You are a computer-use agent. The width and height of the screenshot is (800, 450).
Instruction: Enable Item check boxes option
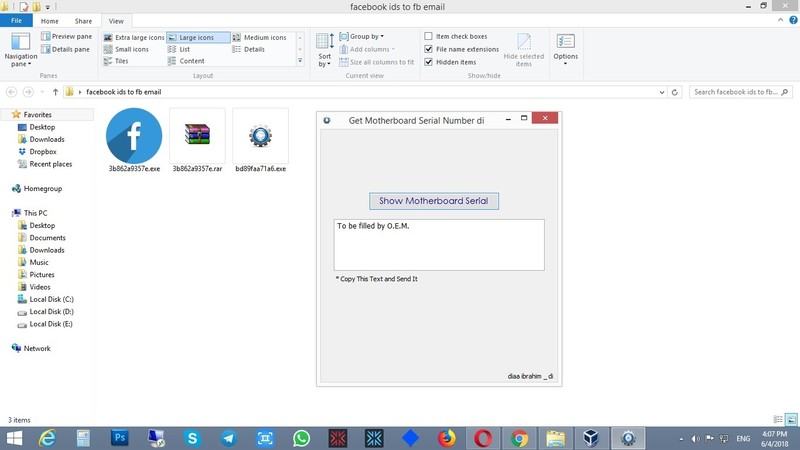point(429,37)
